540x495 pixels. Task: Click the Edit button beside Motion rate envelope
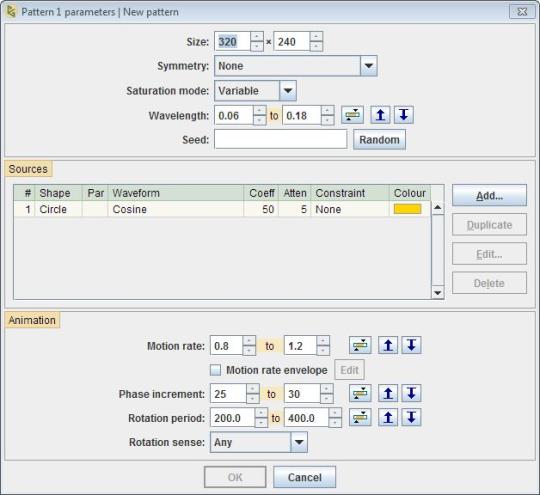(349, 370)
